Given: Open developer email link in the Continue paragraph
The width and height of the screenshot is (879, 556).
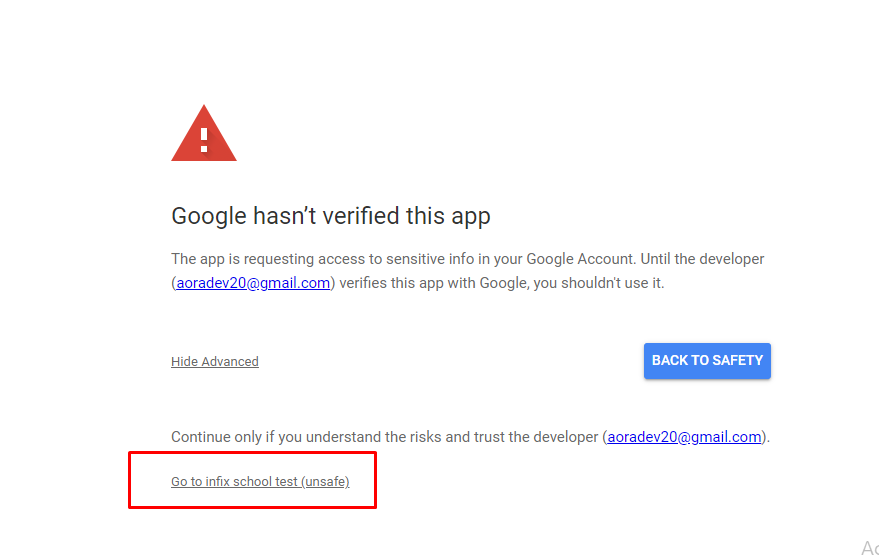Looking at the screenshot, I should pos(684,437).
